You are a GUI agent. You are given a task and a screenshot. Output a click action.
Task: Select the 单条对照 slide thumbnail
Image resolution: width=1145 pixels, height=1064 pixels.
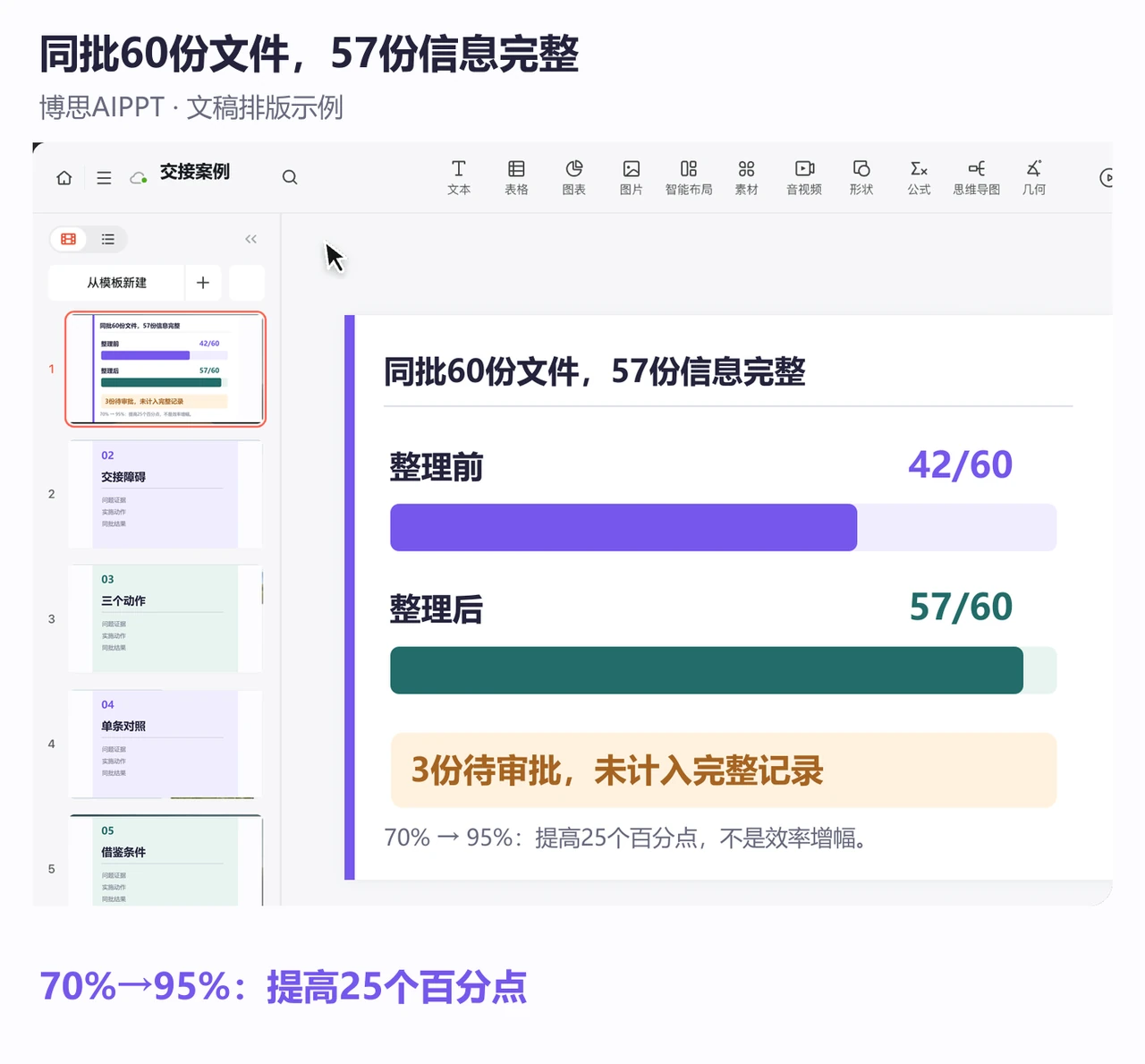[165, 744]
